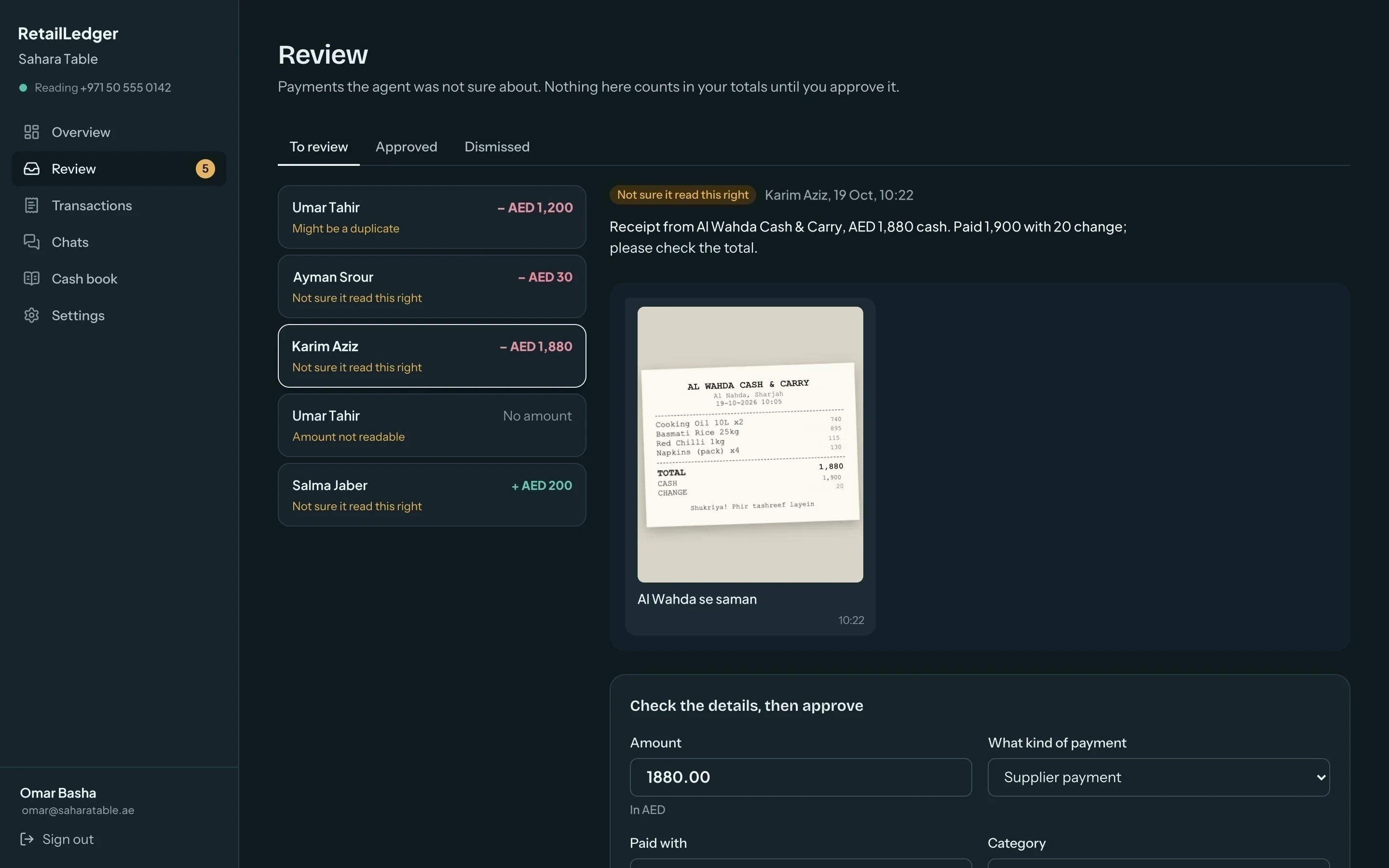Click the In AED hint text
Image resolution: width=1389 pixels, height=868 pixels.
coord(647,810)
